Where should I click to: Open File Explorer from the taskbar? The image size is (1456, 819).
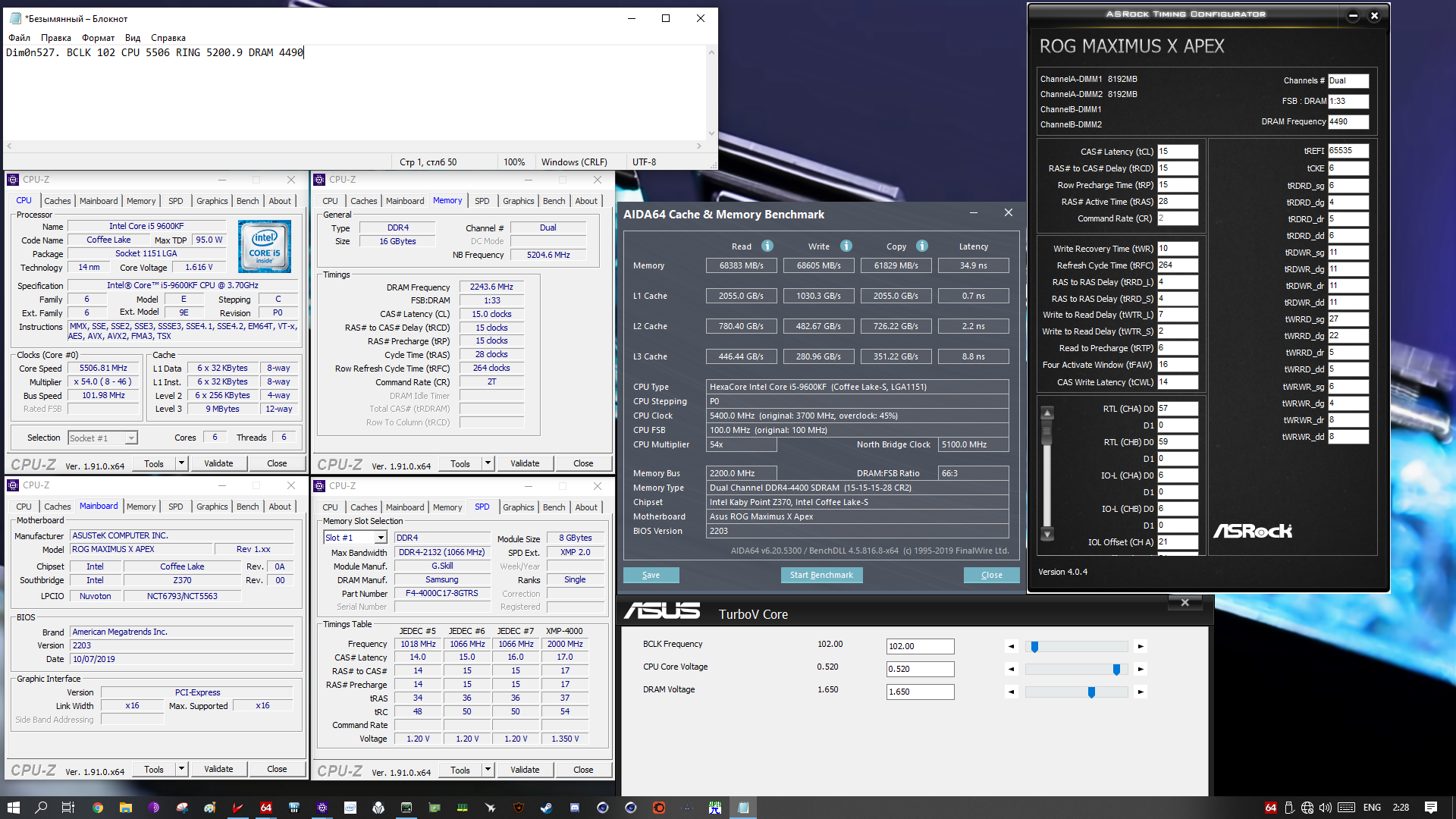click(x=126, y=808)
